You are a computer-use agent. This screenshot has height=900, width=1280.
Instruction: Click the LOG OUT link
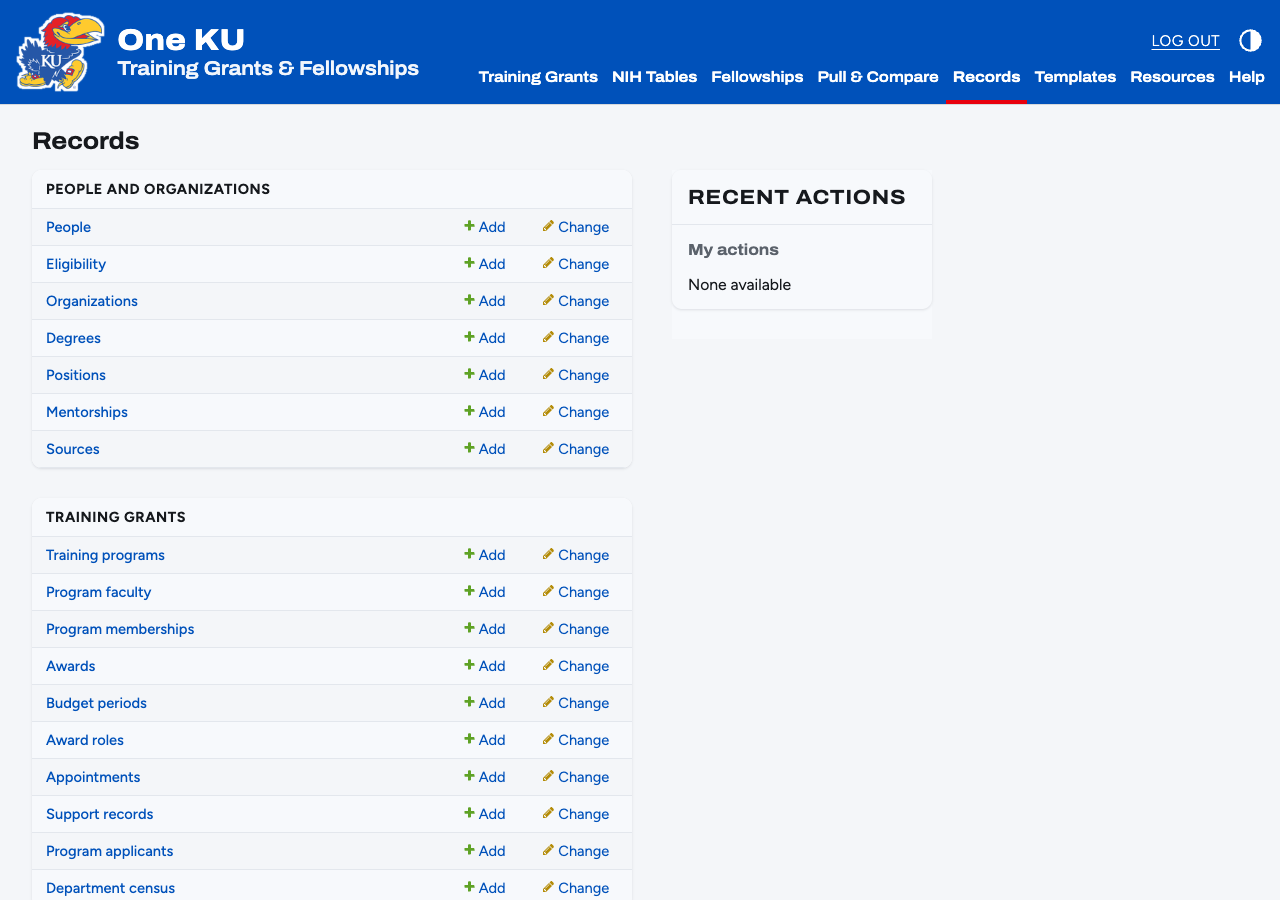pos(1185,41)
